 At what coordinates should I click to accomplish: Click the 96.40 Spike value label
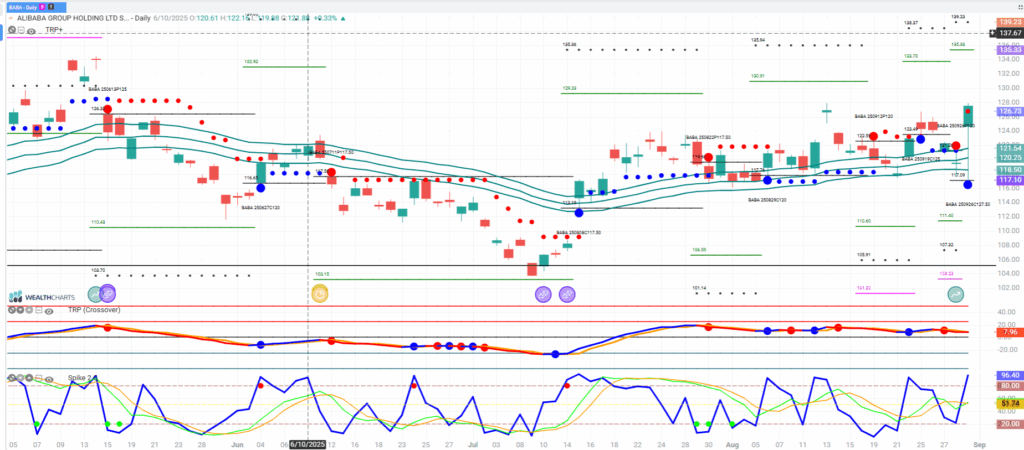click(1009, 376)
